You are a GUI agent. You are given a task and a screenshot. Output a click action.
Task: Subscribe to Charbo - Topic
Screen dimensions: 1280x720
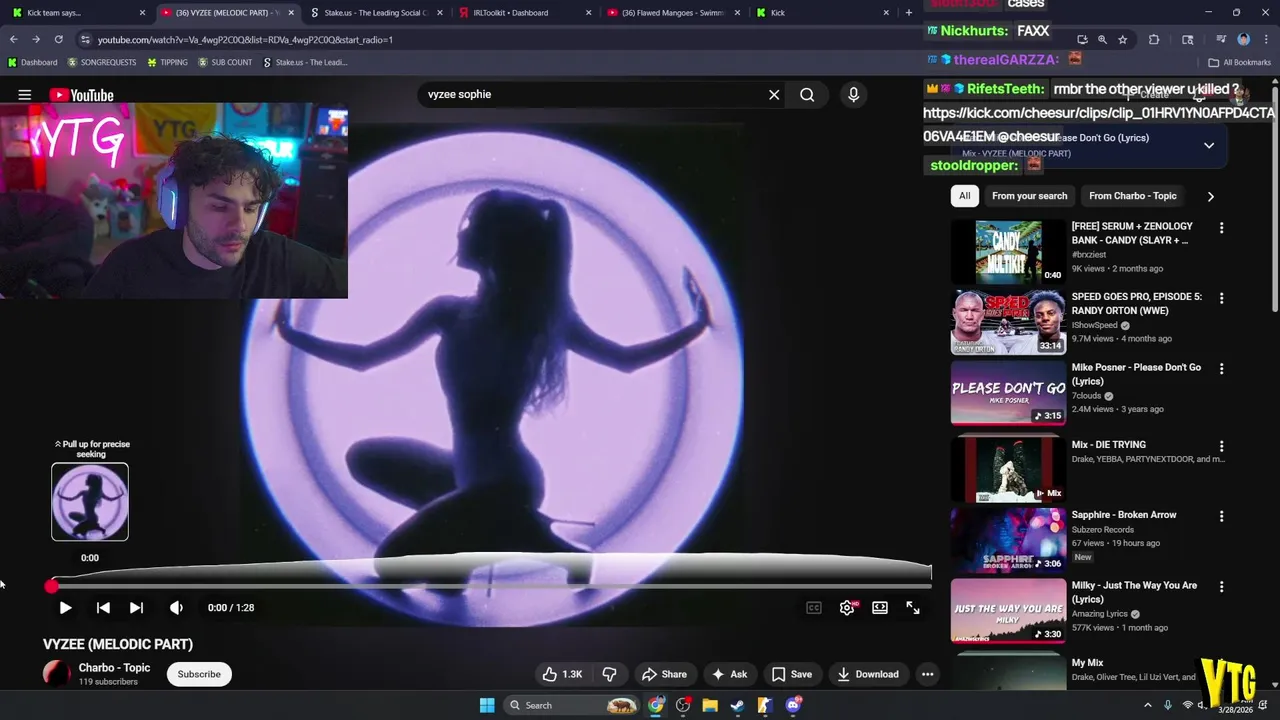(199, 674)
